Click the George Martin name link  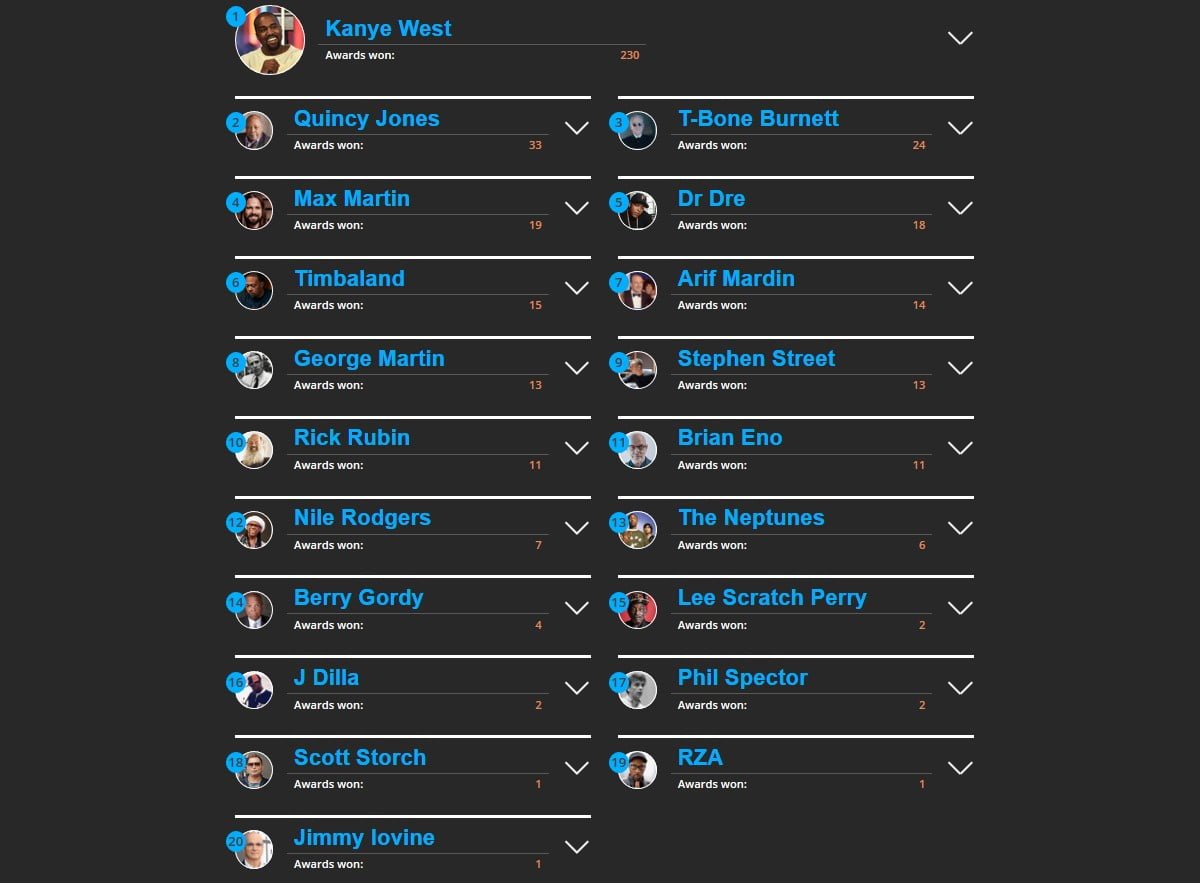tap(369, 358)
